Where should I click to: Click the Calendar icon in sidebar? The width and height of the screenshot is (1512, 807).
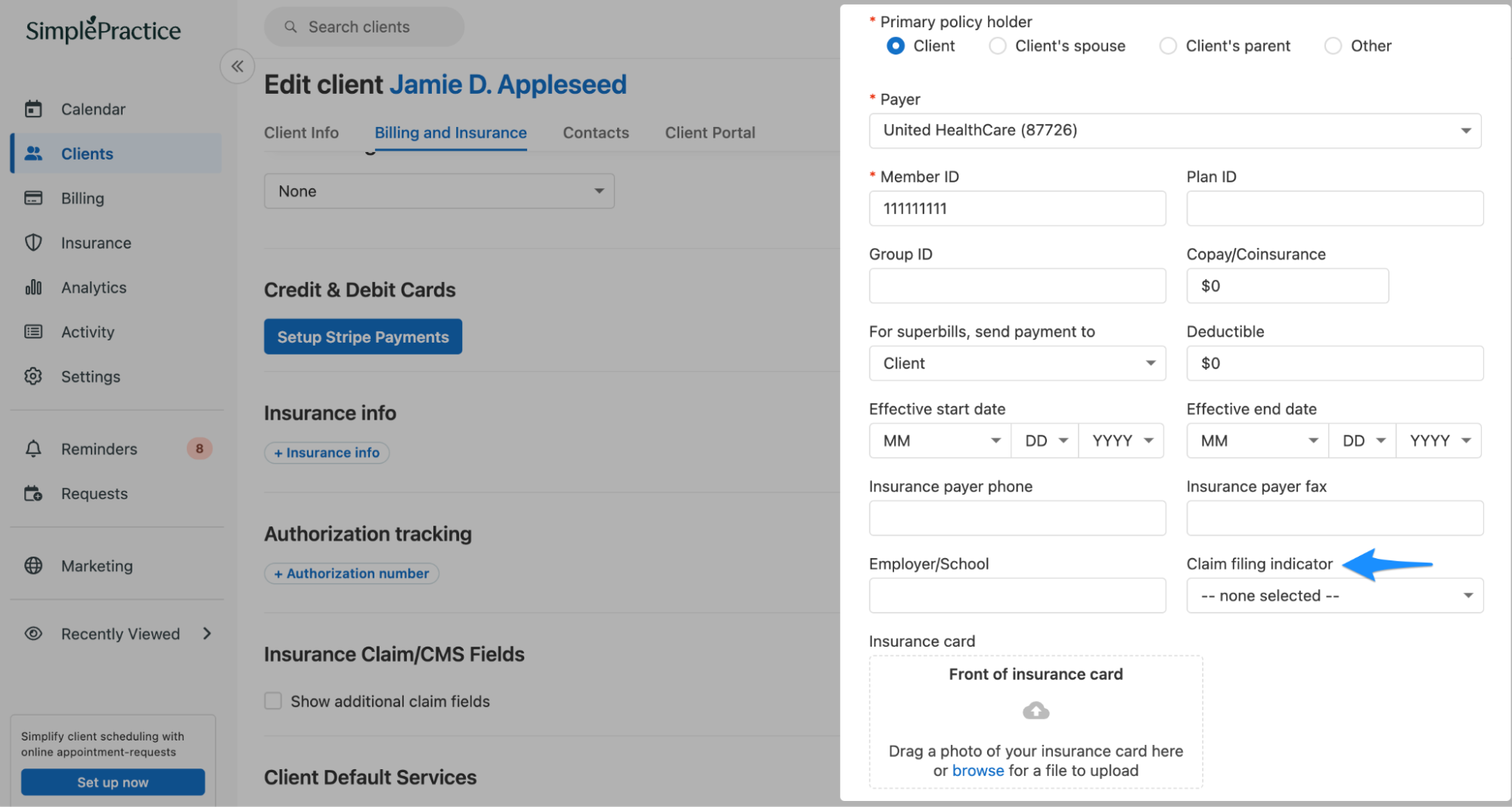click(33, 109)
